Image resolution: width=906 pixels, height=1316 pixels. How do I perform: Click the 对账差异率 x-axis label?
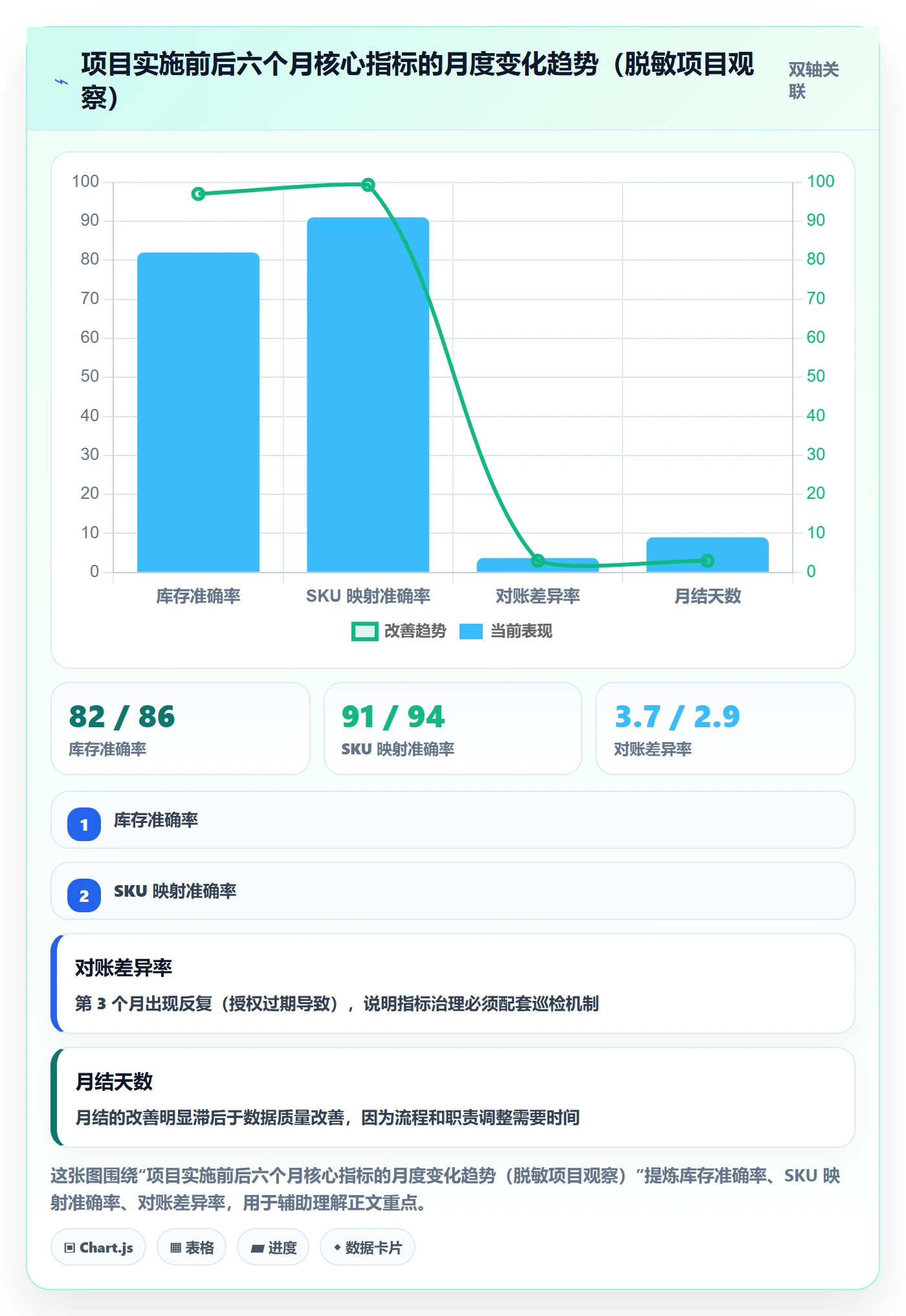[538, 596]
